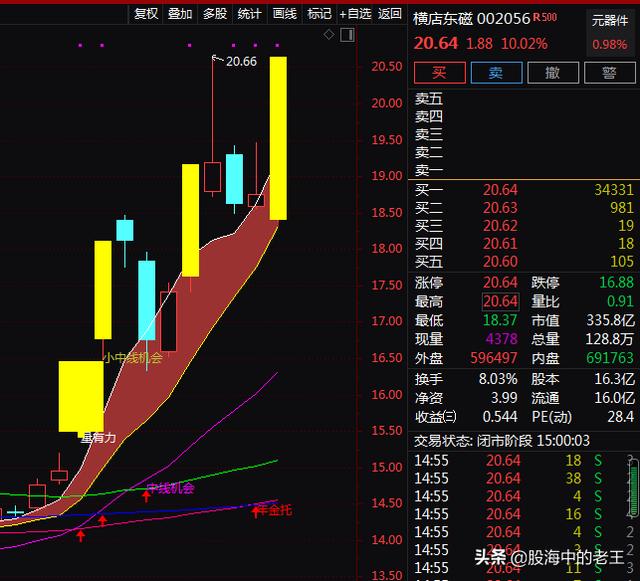Click 返回 to go back
Screen dimensions: 640x581
(x=389, y=13)
